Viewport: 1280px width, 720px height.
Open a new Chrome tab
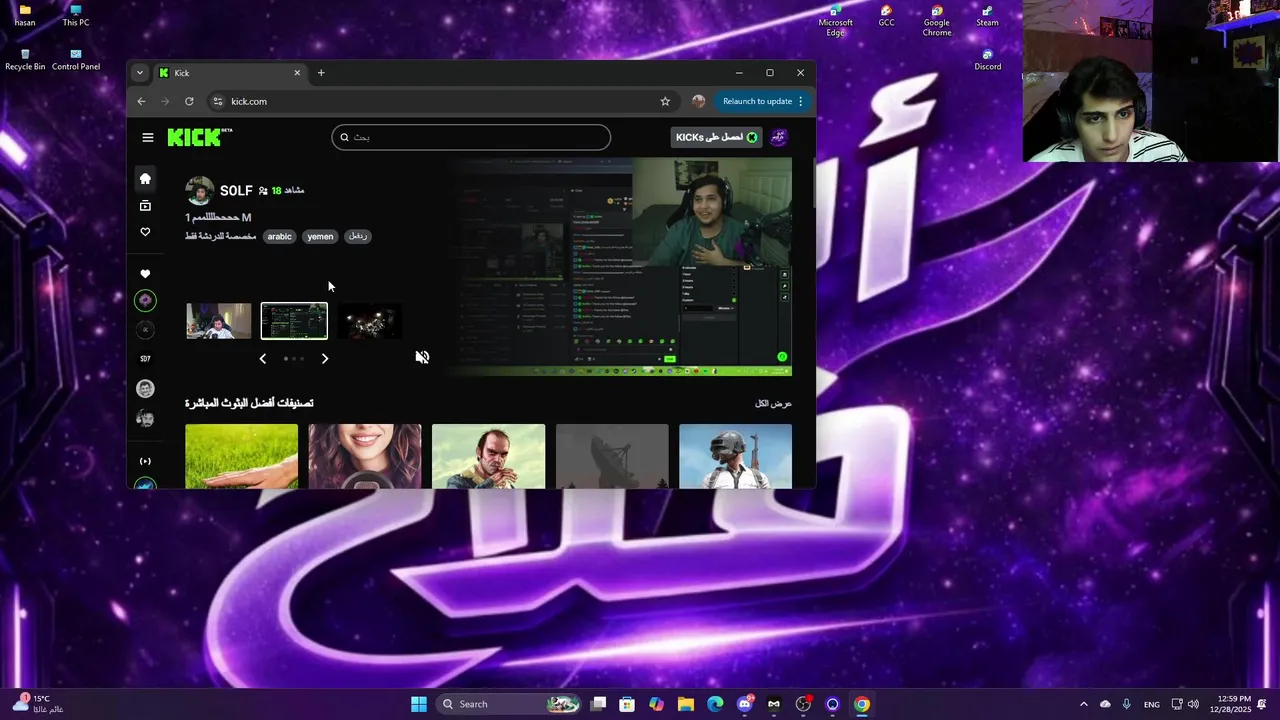(x=321, y=73)
